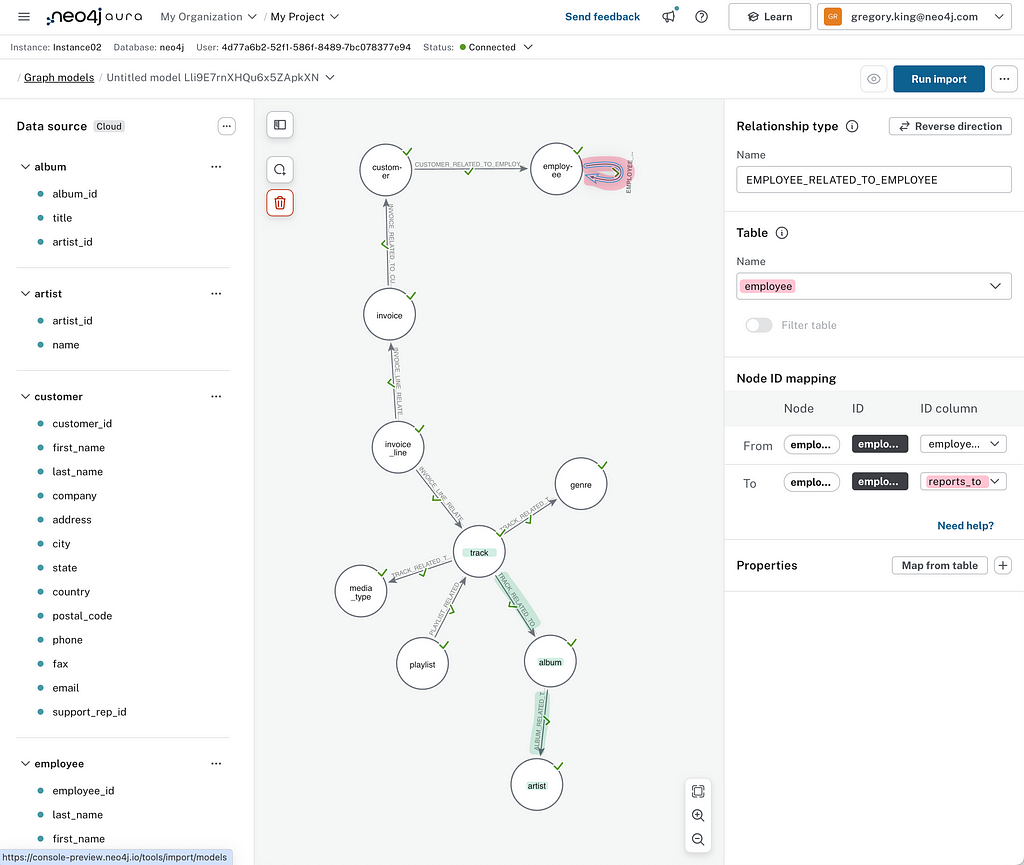Click the add node icon
Image resolution: width=1024 pixels, height=865 pixels.
(x=280, y=170)
